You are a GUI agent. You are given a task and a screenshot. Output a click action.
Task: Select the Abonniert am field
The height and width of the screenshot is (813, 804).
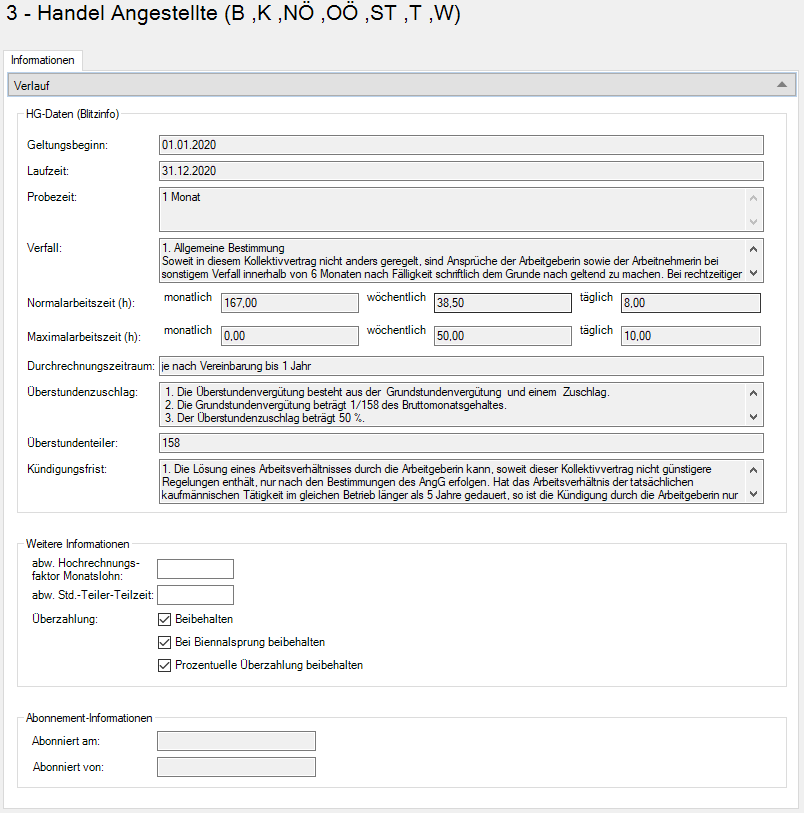click(236, 741)
